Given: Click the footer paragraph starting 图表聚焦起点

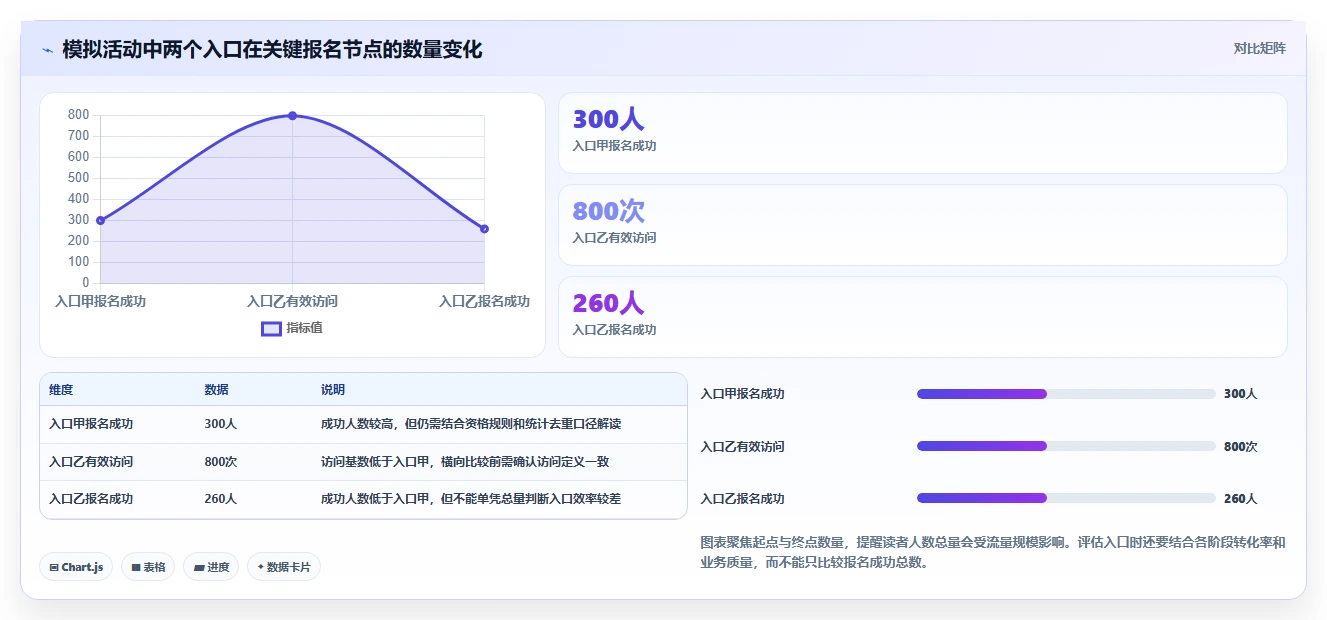Looking at the screenshot, I should click(993, 552).
